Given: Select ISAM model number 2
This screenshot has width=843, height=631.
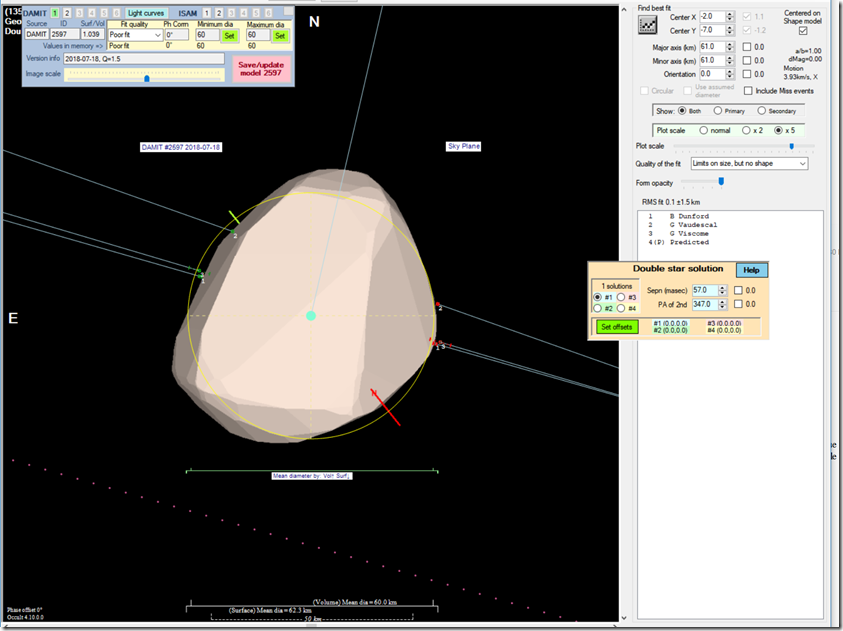Looking at the screenshot, I should coord(218,12).
